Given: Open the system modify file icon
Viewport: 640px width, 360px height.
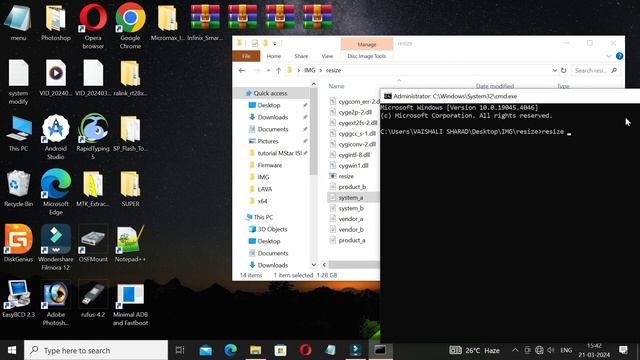Looking at the screenshot, I should 18,82.
